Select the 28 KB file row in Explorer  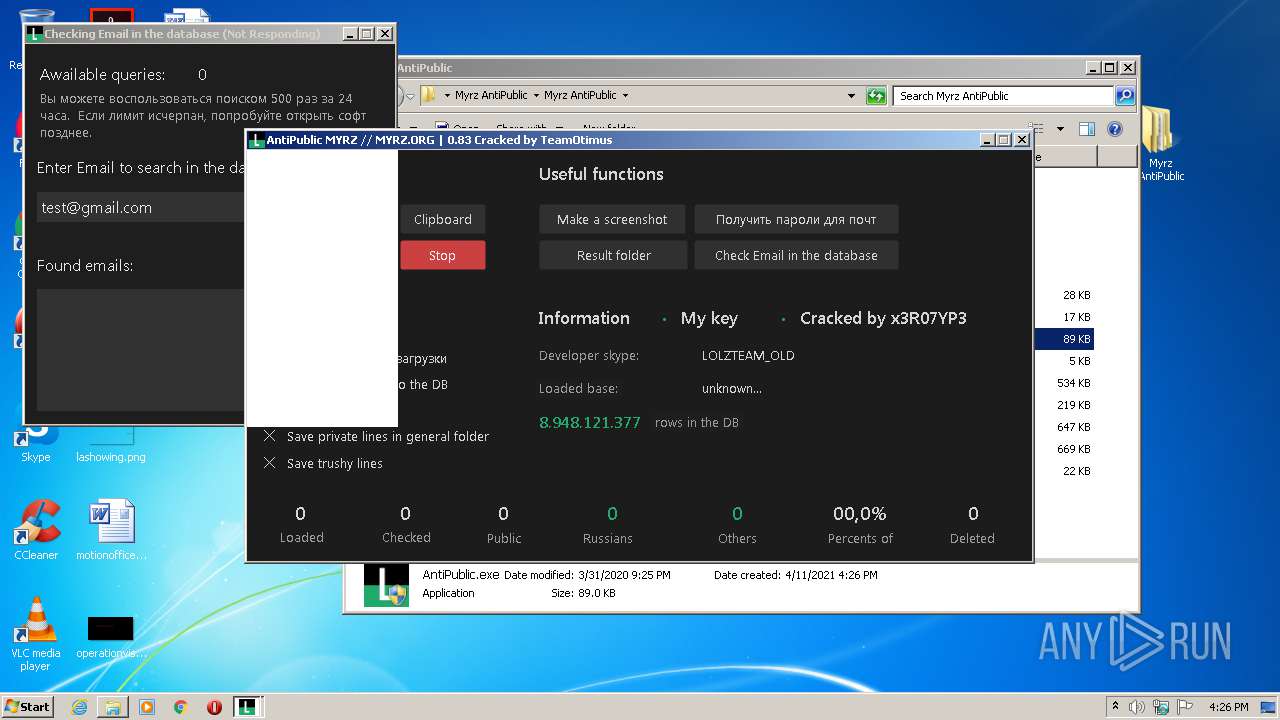click(x=1064, y=295)
